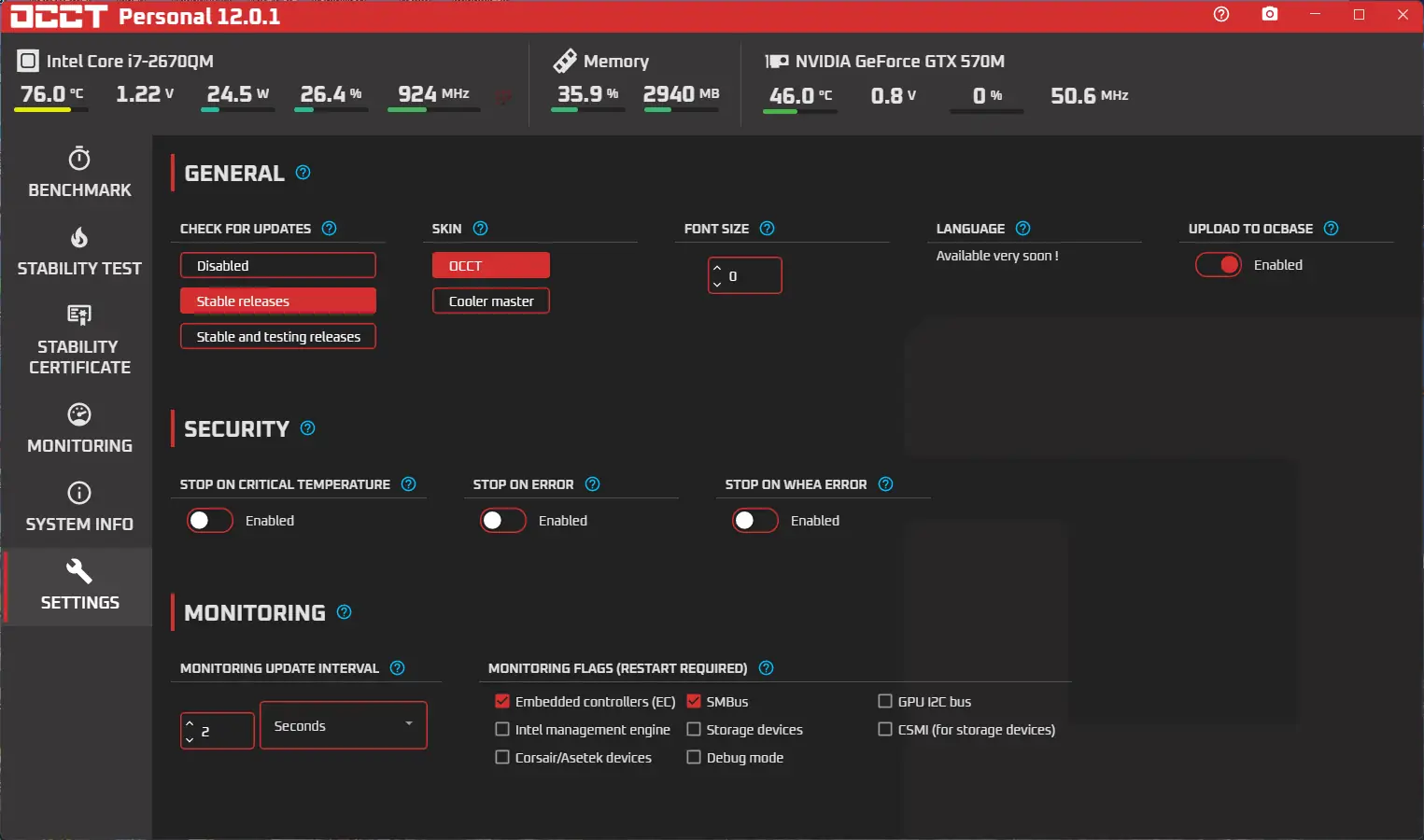Open the Seconds interval unit dropdown
This screenshot has width=1424, height=840.
[x=344, y=725]
